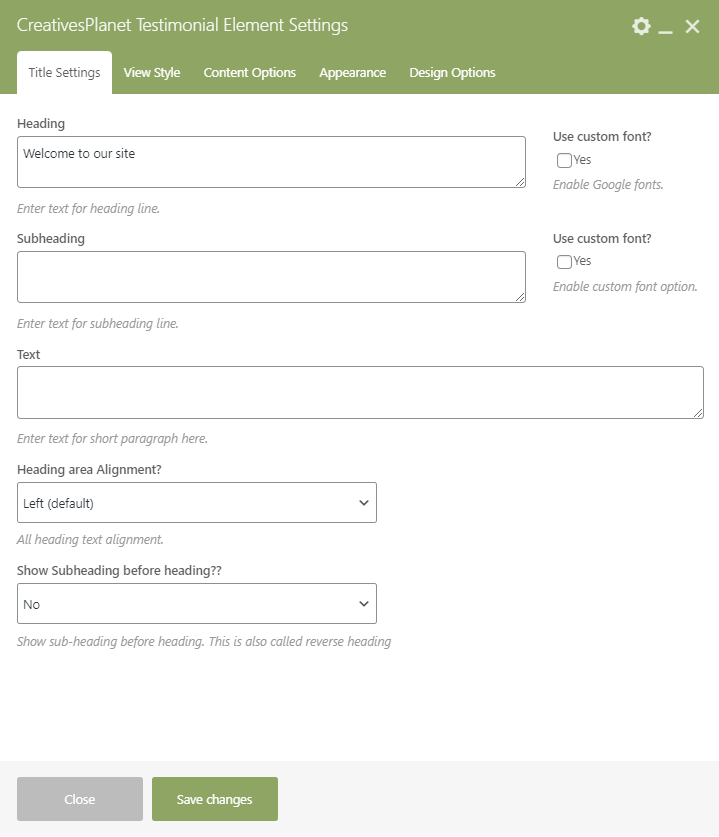This screenshot has height=837, width=719.
Task: Grab the Heading textarea resize handle
Action: (x=520, y=182)
